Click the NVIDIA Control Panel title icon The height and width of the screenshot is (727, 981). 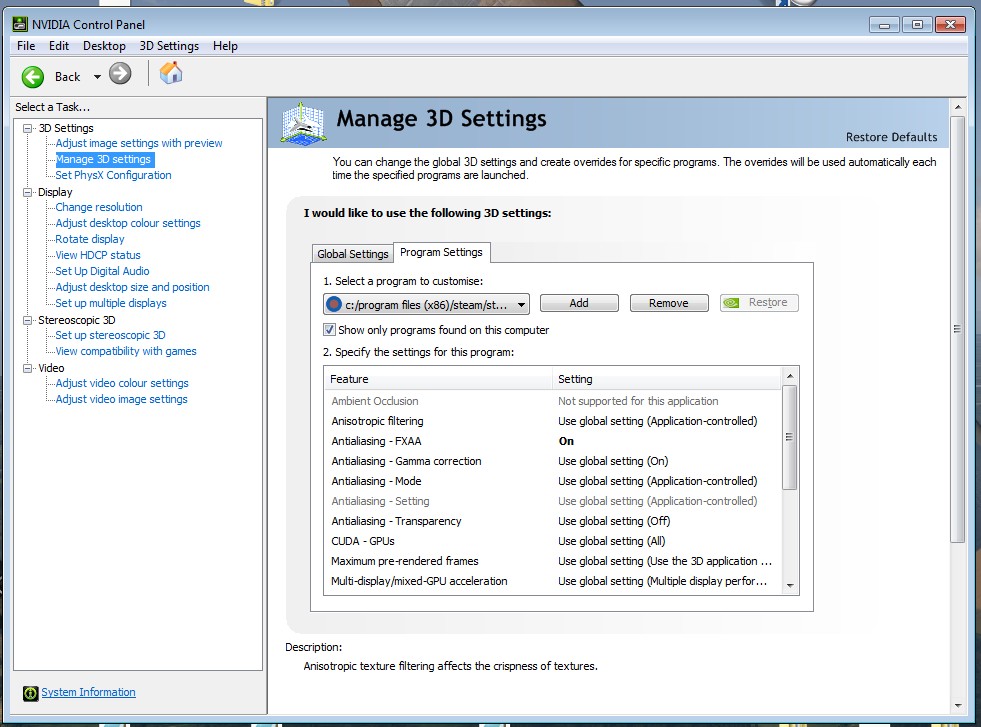click(21, 24)
